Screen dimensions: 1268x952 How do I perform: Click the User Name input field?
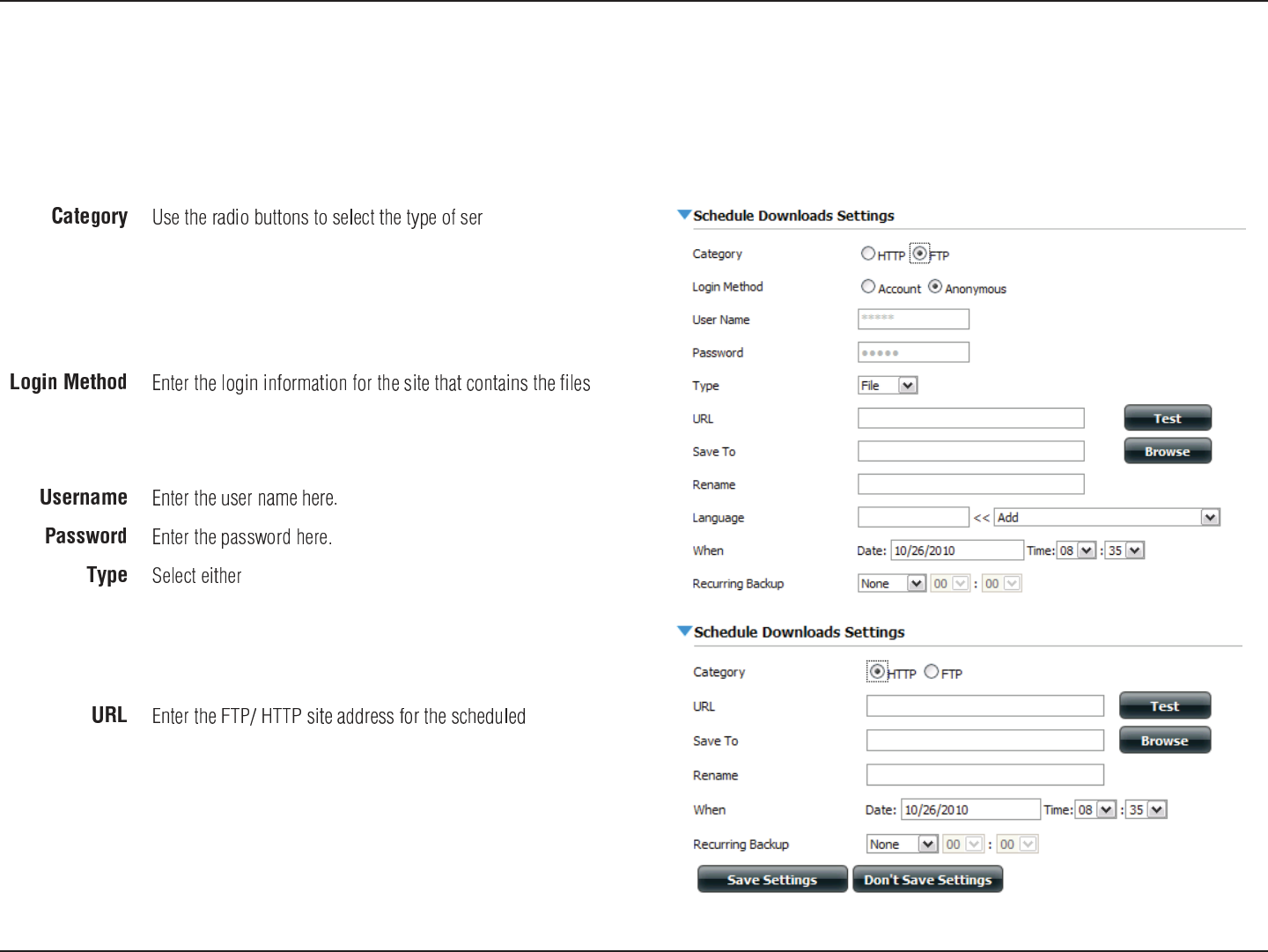[x=913, y=319]
